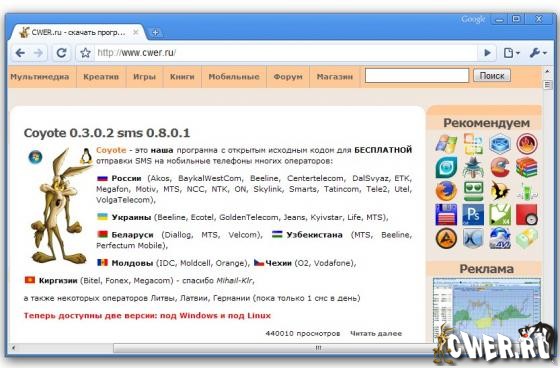The image size is (560, 368).
Task: Bookmark page using the star icon
Action: [85, 53]
